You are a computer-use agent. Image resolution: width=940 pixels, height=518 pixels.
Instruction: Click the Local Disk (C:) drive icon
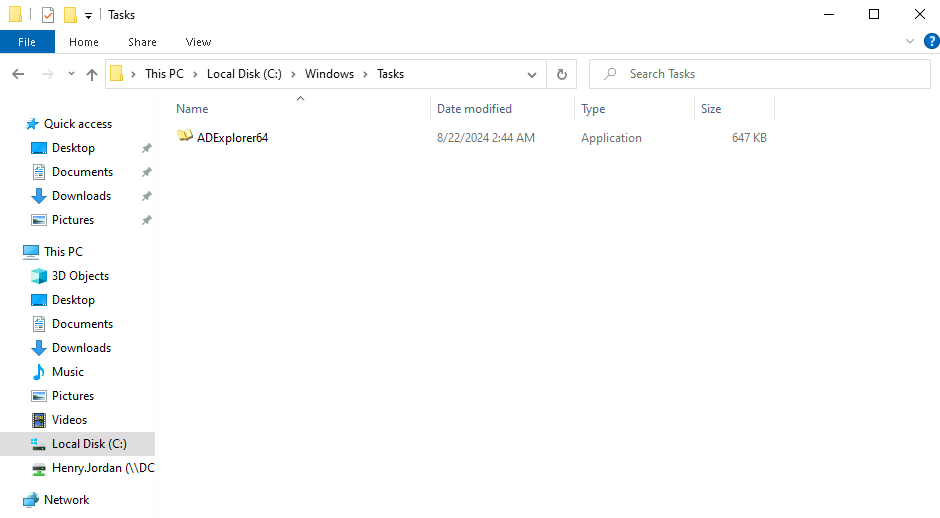(38, 444)
